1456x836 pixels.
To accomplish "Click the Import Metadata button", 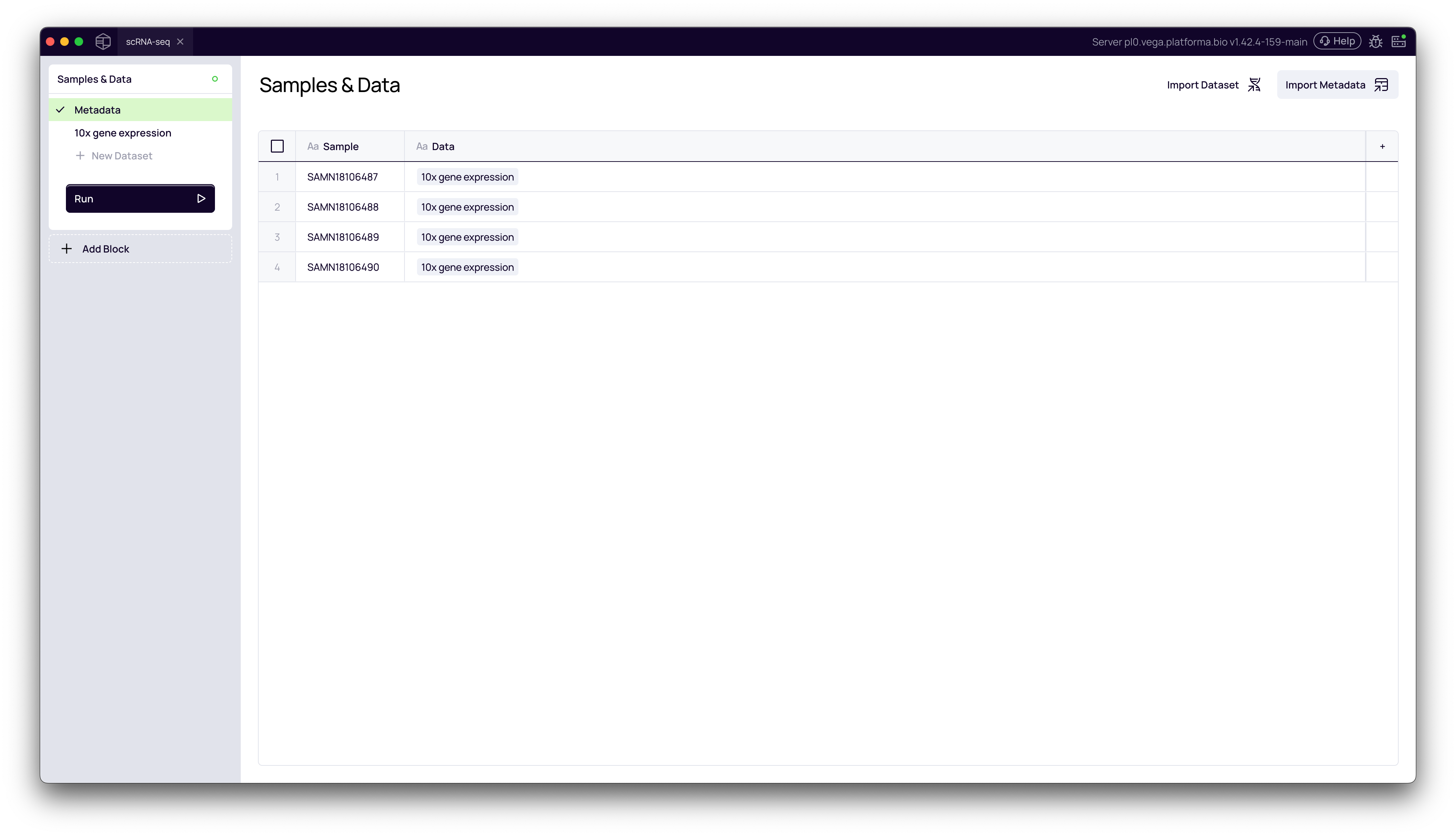I will click(x=1337, y=85).
